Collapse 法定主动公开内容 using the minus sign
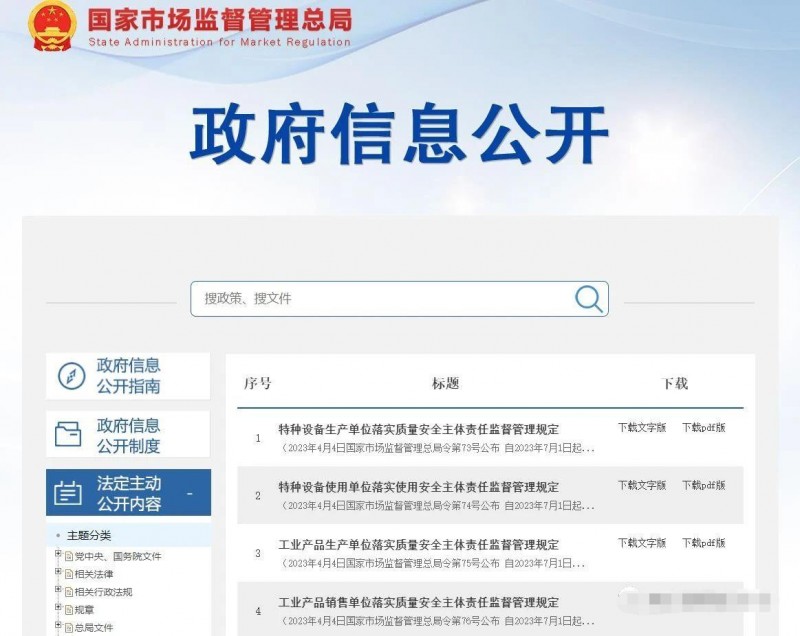The width and height of the screenshot is (800, 636). 189,494
